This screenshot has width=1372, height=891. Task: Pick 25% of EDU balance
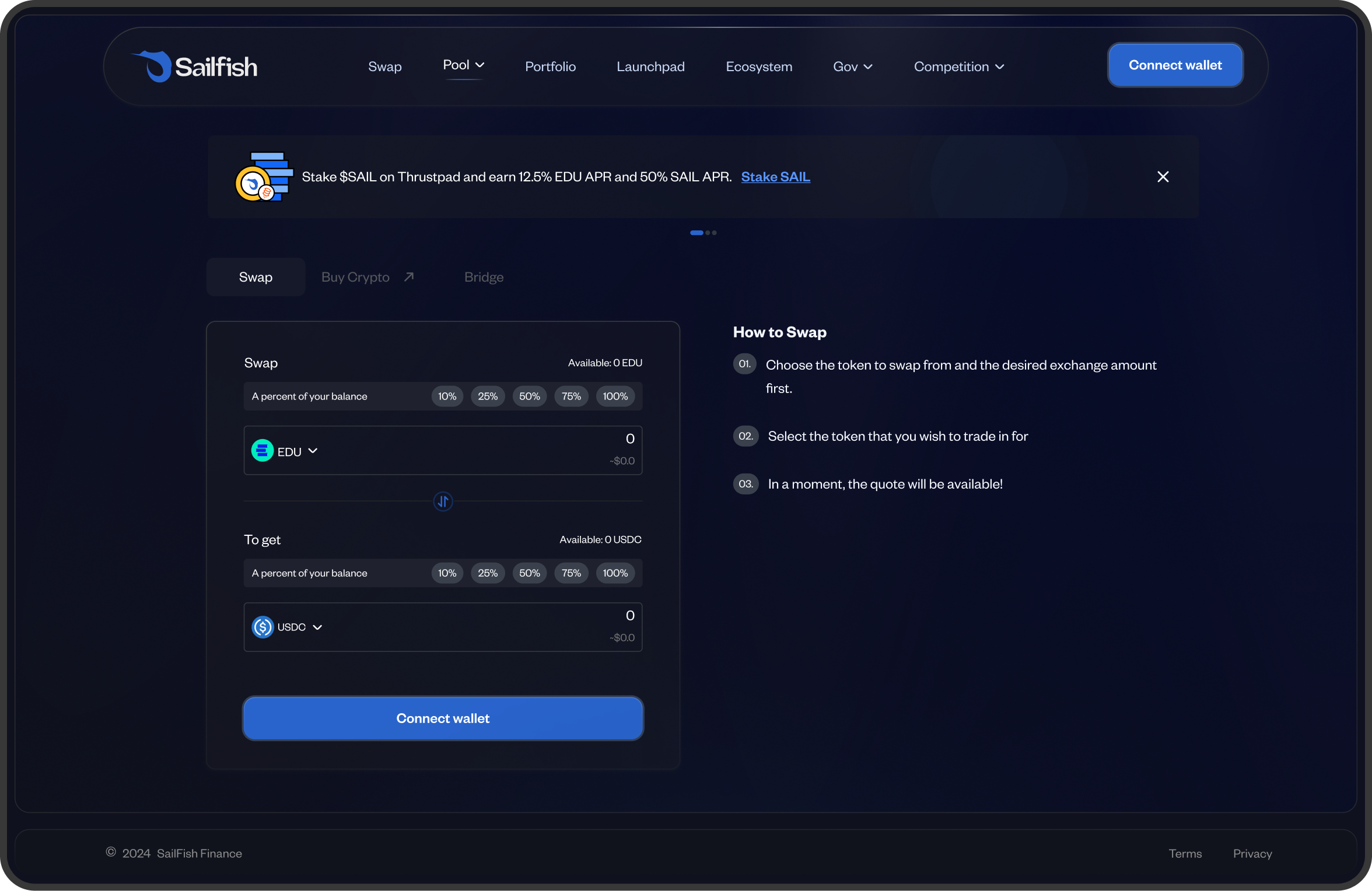click(x=487, y=397)
